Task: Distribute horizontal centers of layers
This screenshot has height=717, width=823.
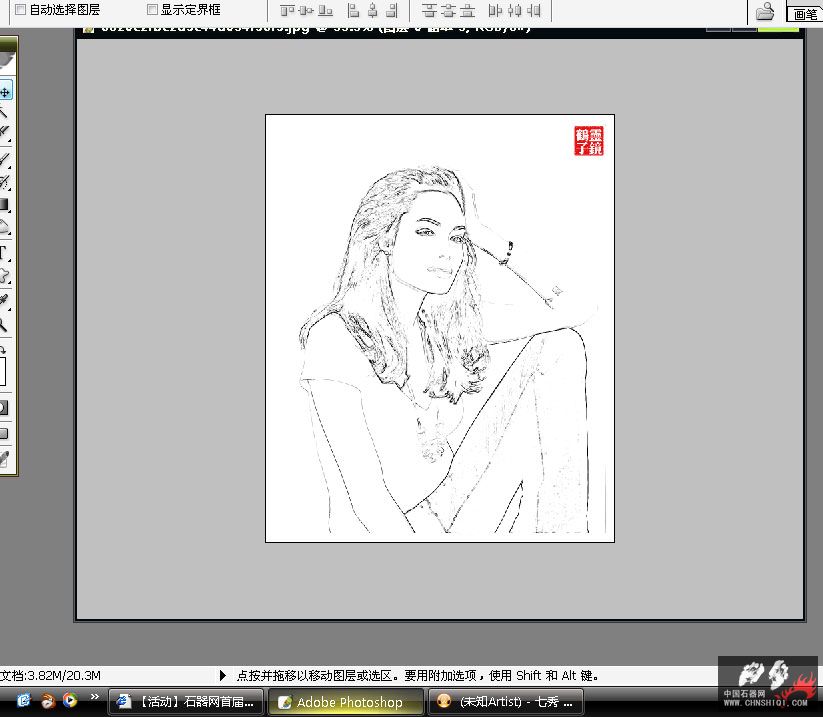Action: coord(515,10)
